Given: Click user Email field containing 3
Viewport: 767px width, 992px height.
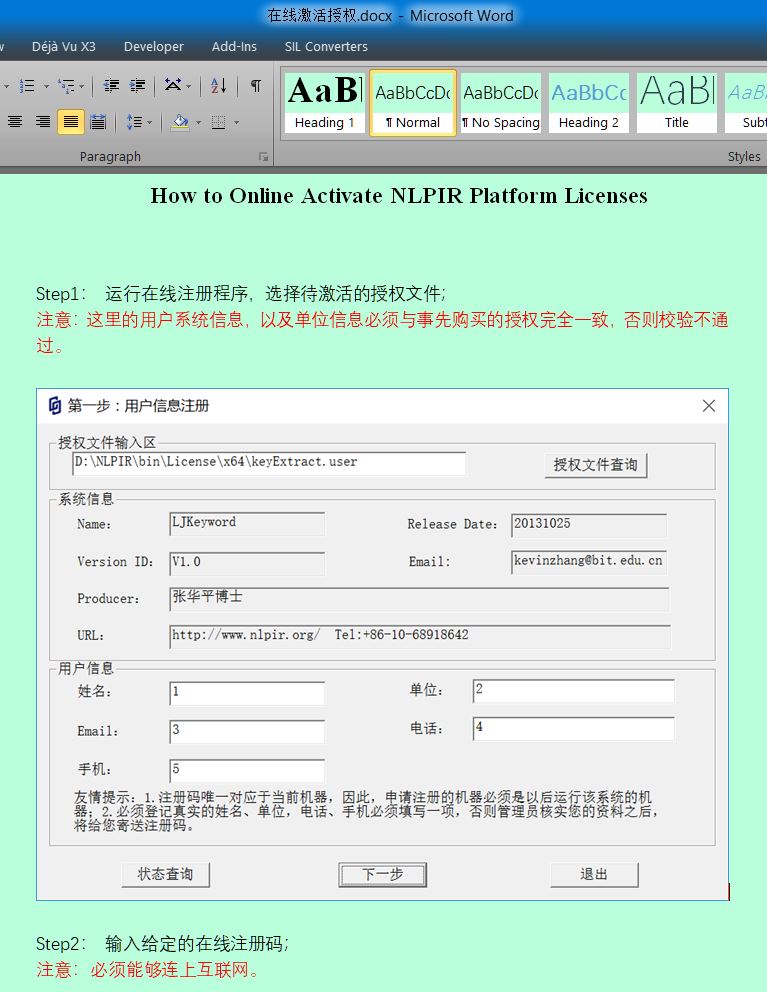Looking at the screenshot, I should tap(247, 731).
